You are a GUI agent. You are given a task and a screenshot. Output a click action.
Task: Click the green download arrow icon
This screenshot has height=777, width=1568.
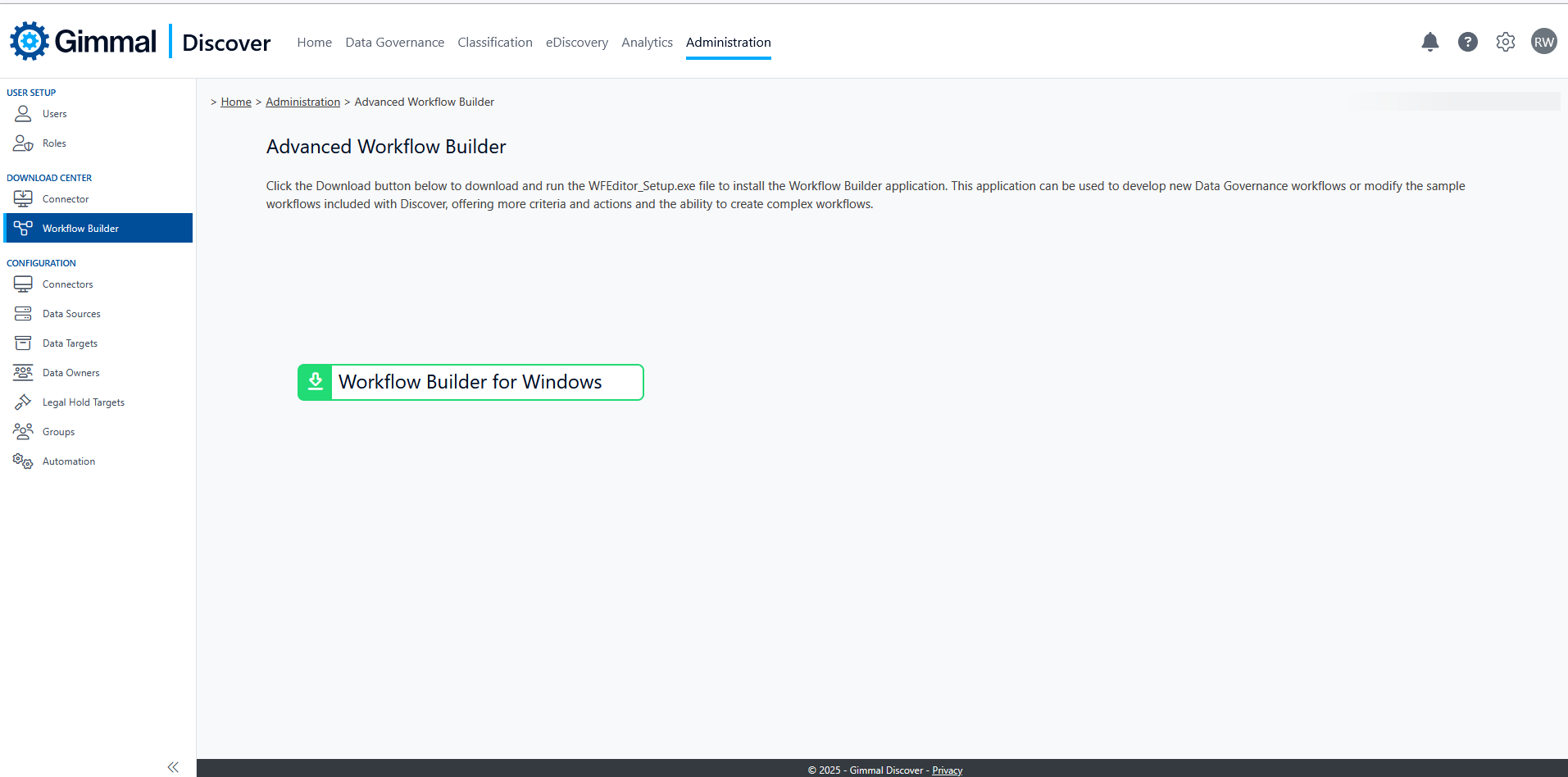[x=315, y=382]
